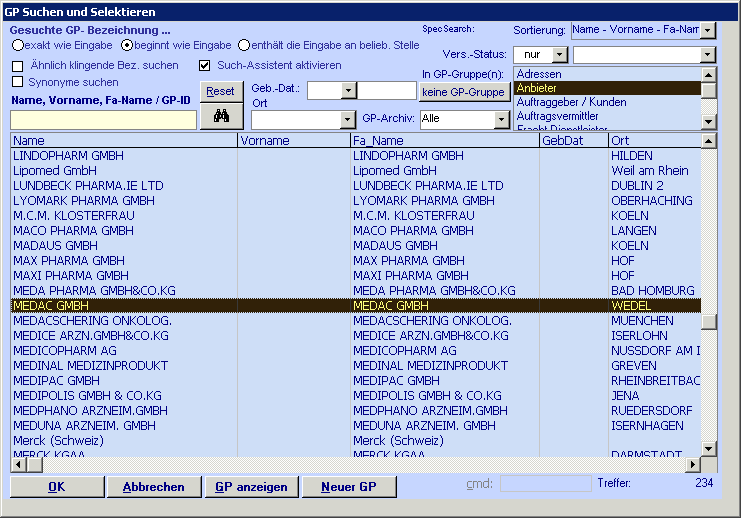Select MAX PHARMA GMBH in Name column

(x=124, y=260)
